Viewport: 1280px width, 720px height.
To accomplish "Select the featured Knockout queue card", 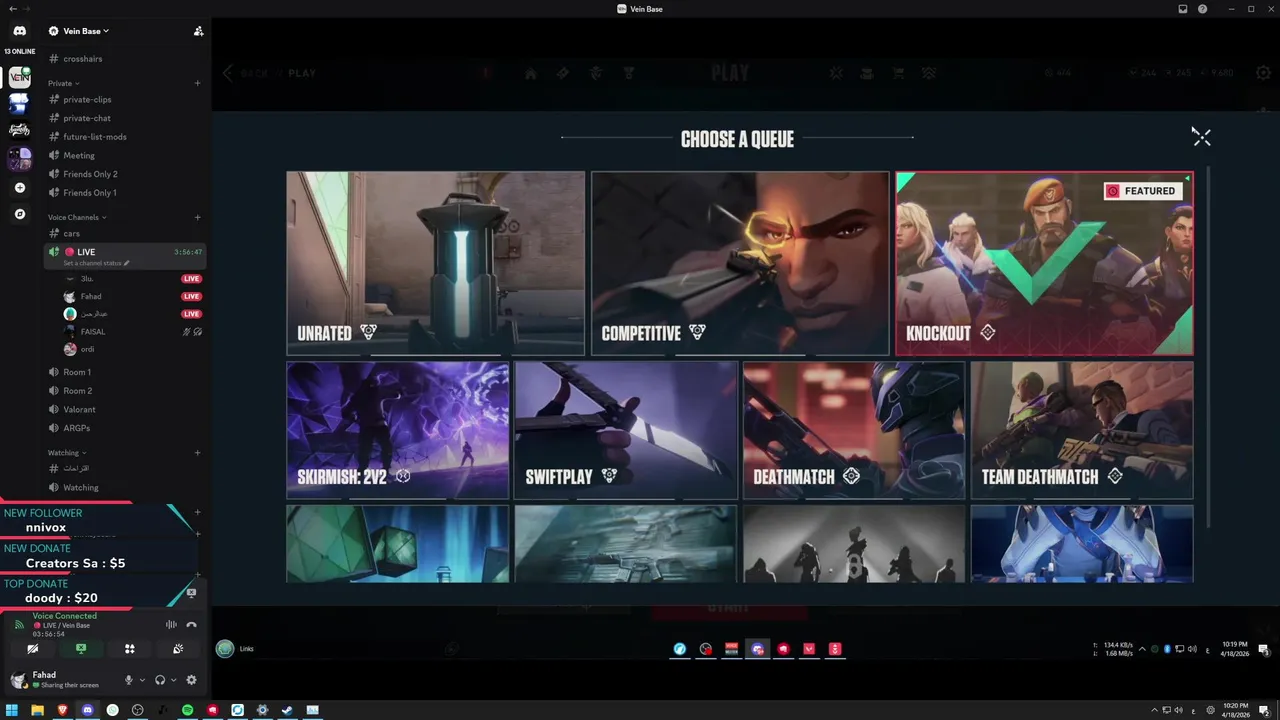I will 1044,263.
